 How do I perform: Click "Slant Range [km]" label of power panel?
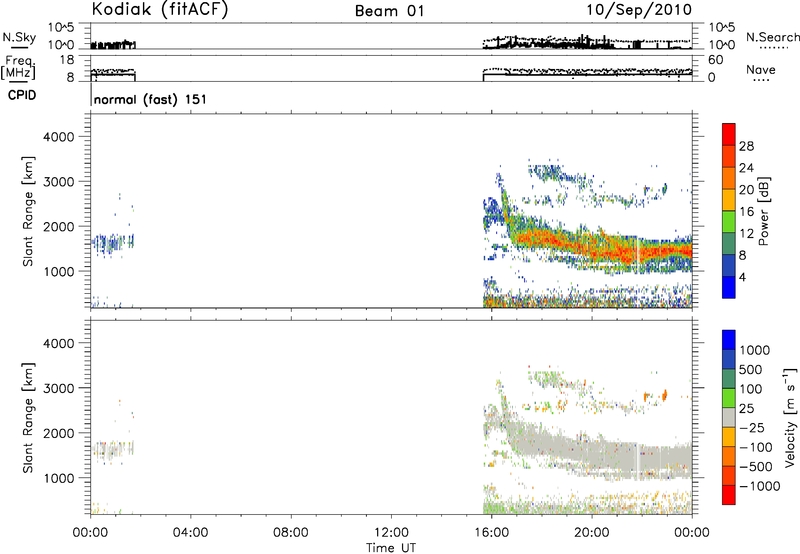pos(28,211)
